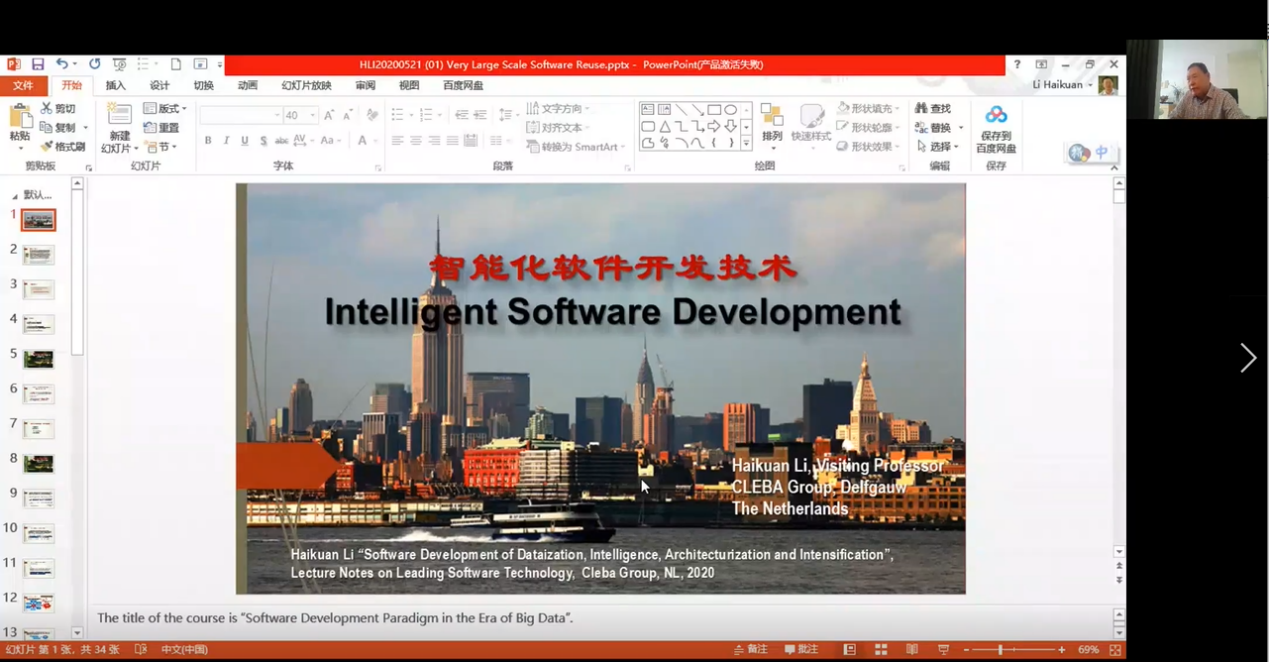The height and width of the screenshot is (662, 1269).
Task: Click the zoom slider in status bar
Action: pyautogui.click(x=1000, y=650)
